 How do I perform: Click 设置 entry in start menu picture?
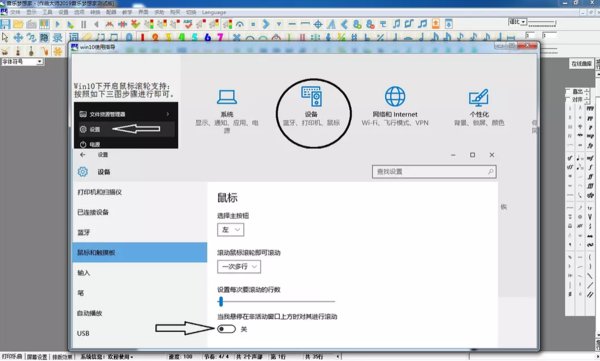coord(95,129)
